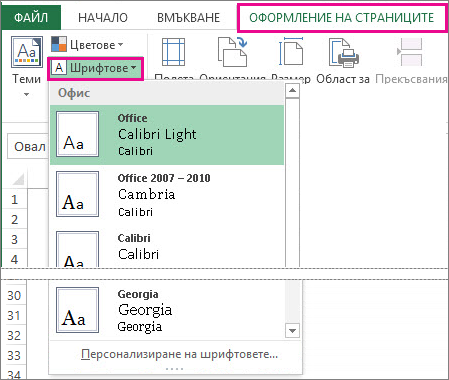449x380 pixels.
Task: Open the Шрифтове fonts dropdown
Action: pyautogui.click(x=95, y=68)
